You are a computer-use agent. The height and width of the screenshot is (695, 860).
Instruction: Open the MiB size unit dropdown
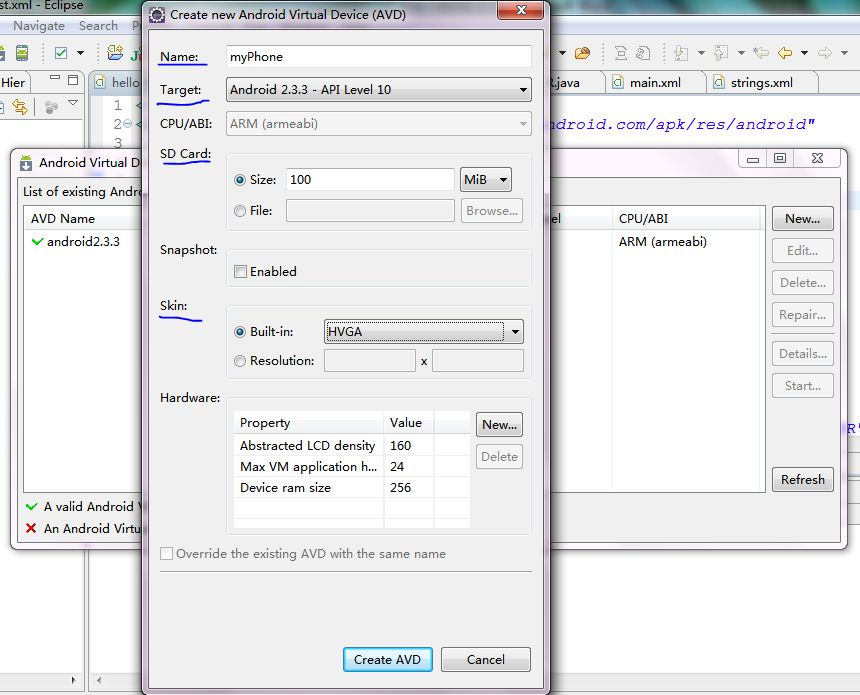pyautogui.click(x=485, y=179)
